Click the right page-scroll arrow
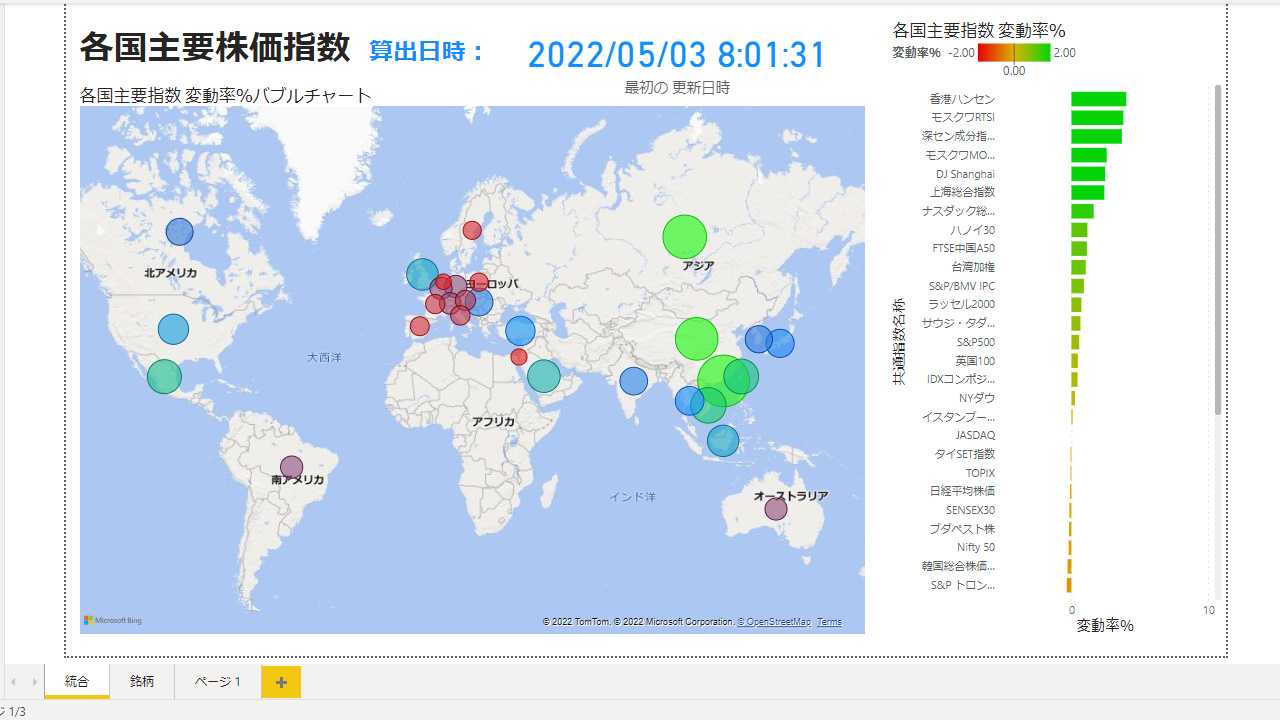Image resolution: width=1280 pixels, height=720 pixels. click(x=35, y=682)
